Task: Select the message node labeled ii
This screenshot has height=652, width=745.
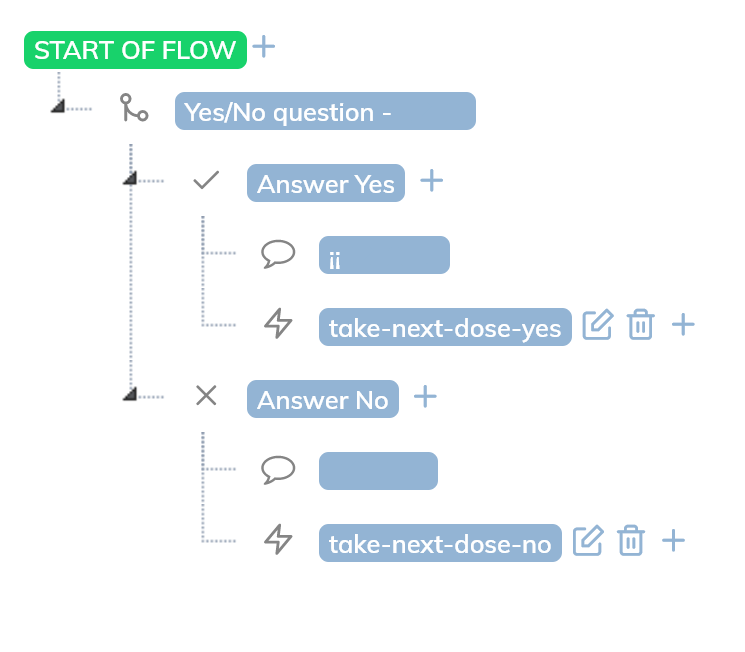Action: click(x=384, y=255)
